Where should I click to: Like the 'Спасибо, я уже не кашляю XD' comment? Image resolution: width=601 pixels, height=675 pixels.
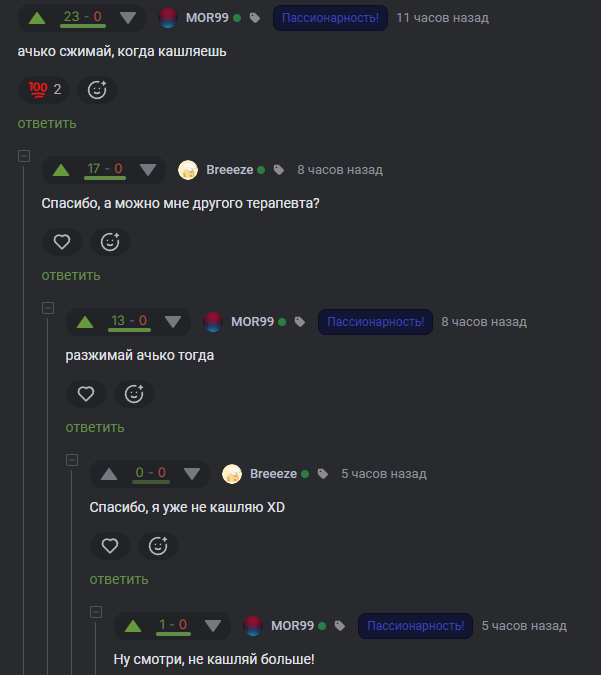click(110, 546)
